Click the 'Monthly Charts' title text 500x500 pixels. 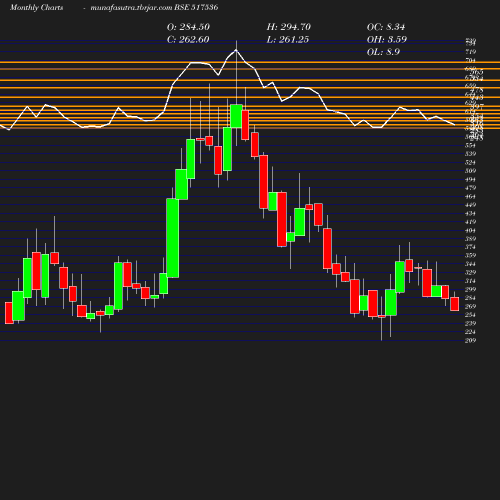pos(36,7)
